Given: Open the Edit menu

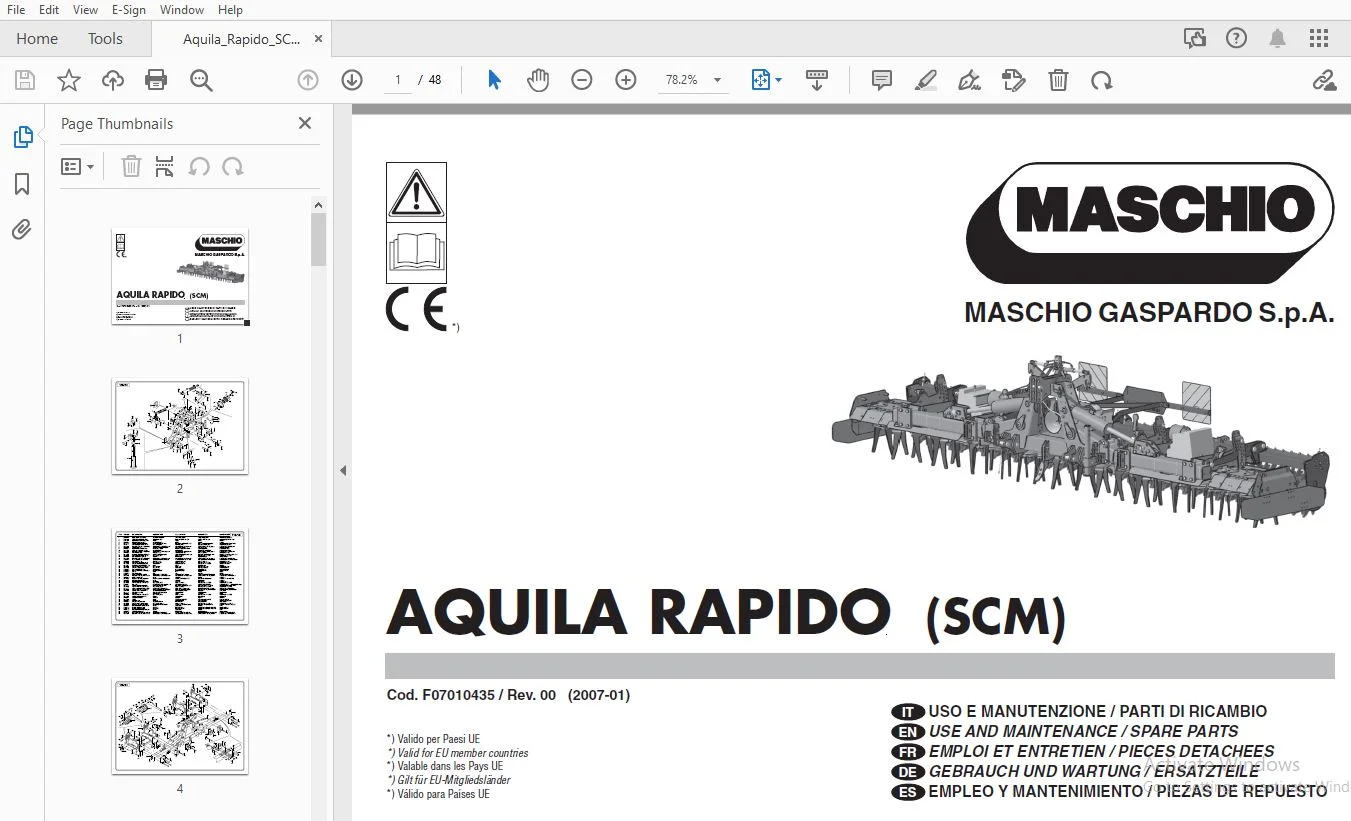Looking at the screenshot, I should [49, 9].
